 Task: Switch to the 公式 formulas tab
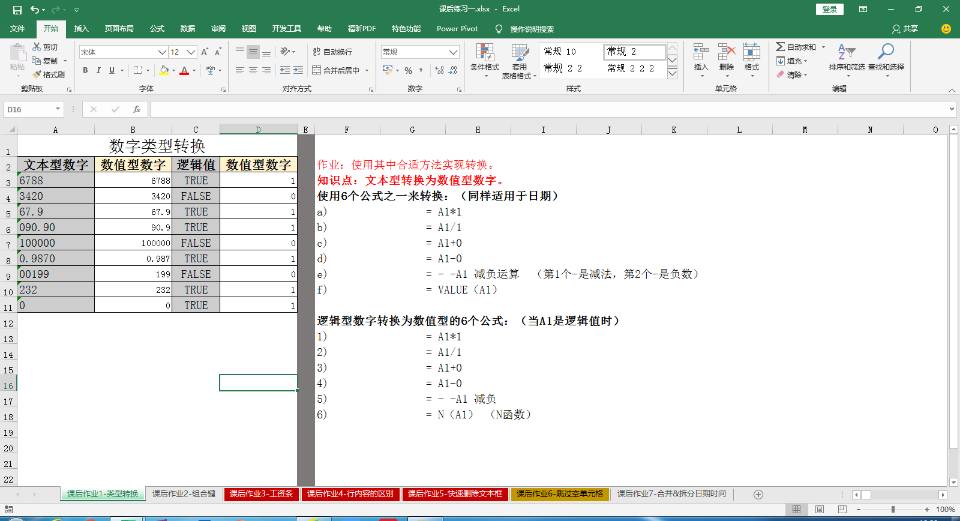(157, 29)
